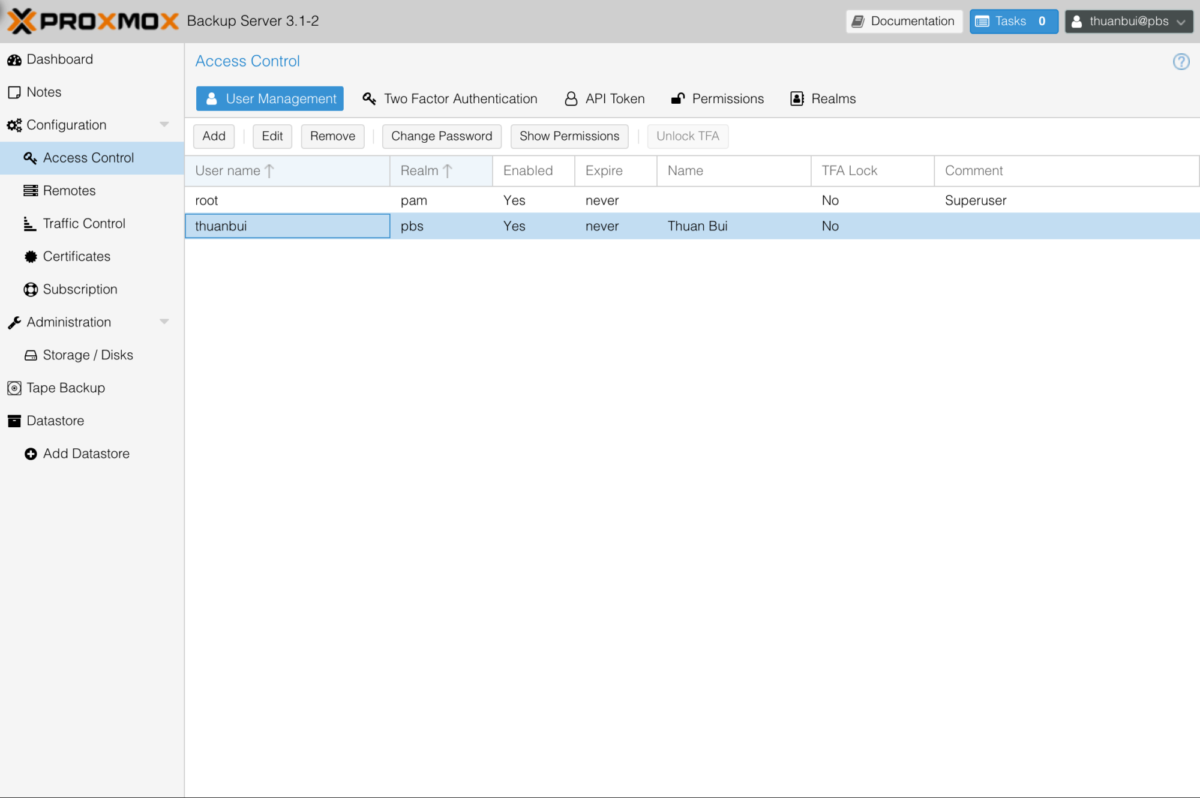Switch to the Permissions tab
The height and width of the screenshot is (798, 1200).
717,98
